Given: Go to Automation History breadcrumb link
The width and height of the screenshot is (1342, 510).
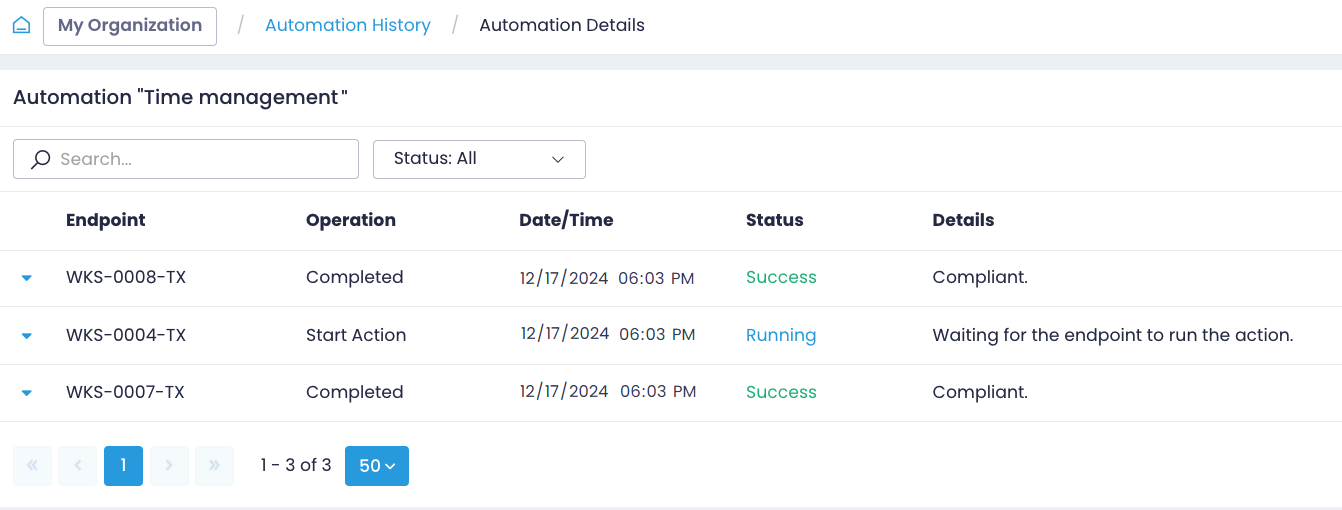Looking at the screenshot, I should pos(348,26).
